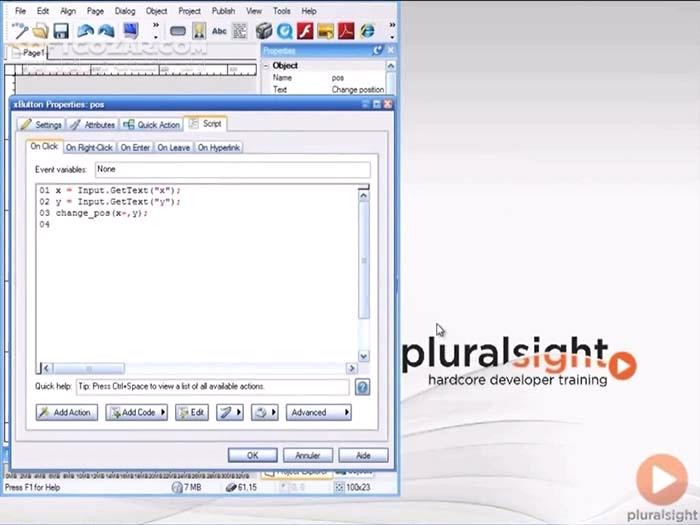Click the Aide help button
The height and width of the screenshot is (525, 700).
point(363,455)
